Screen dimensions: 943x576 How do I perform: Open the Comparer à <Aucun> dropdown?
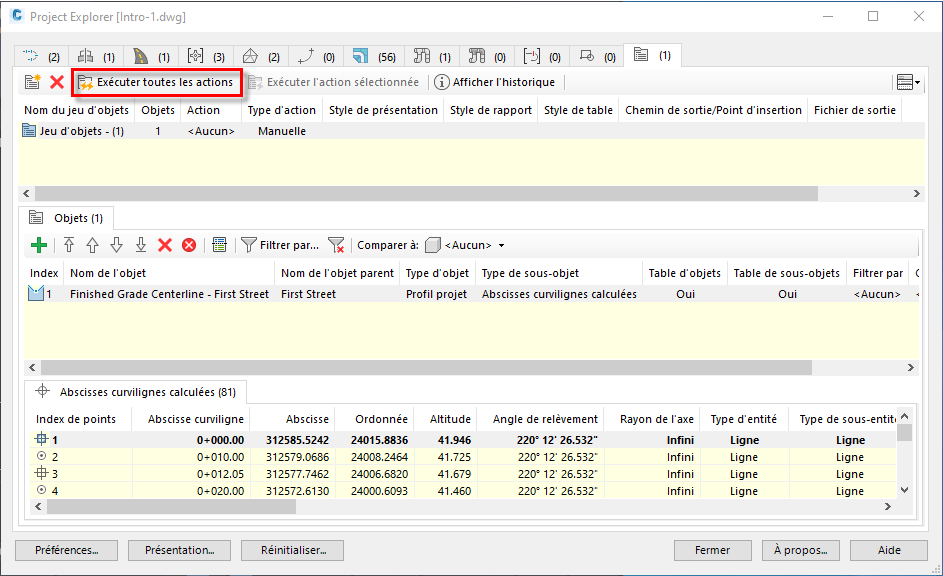(x=465, y=245)
